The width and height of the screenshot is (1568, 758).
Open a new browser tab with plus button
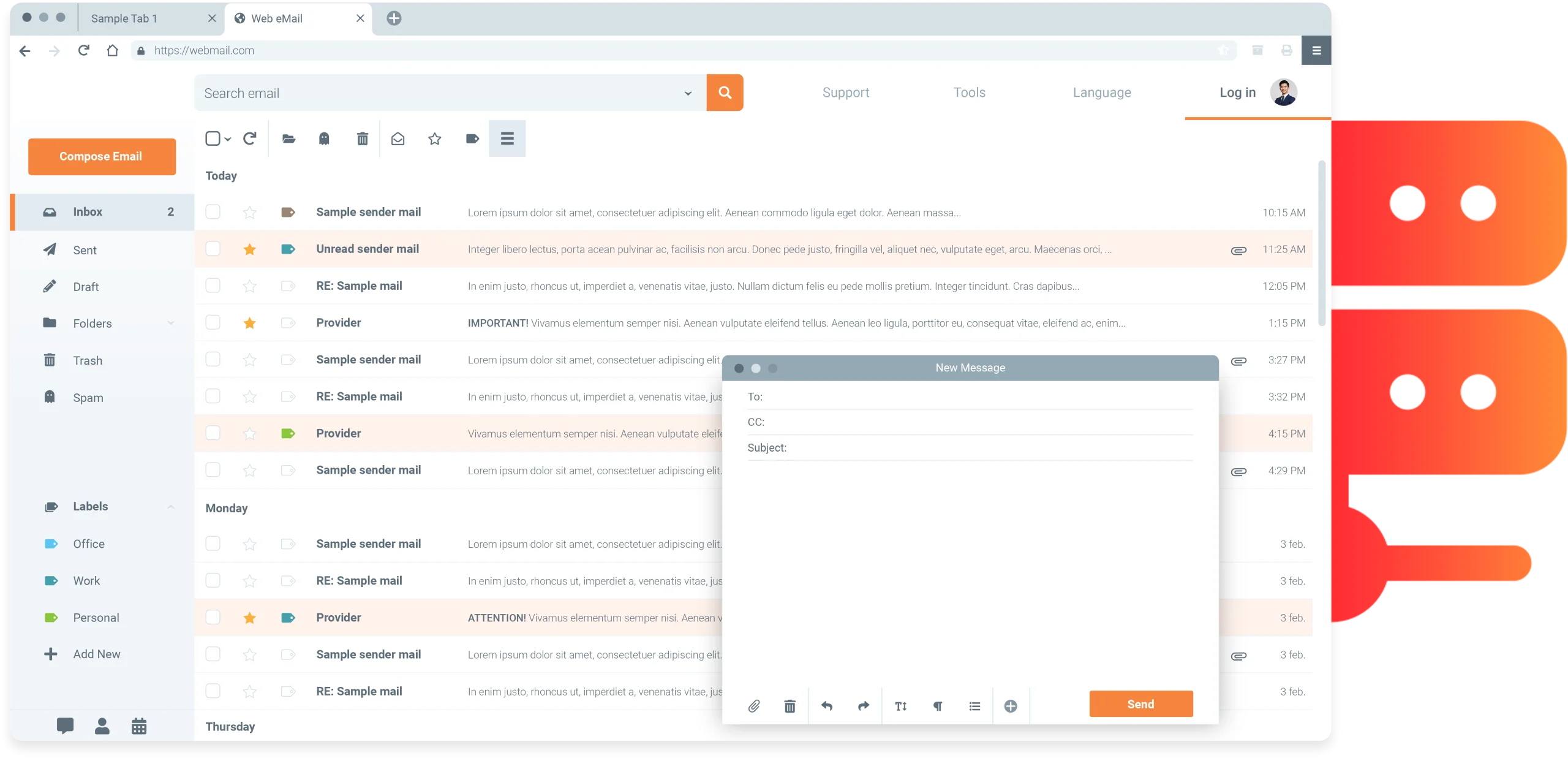point(394,18)
